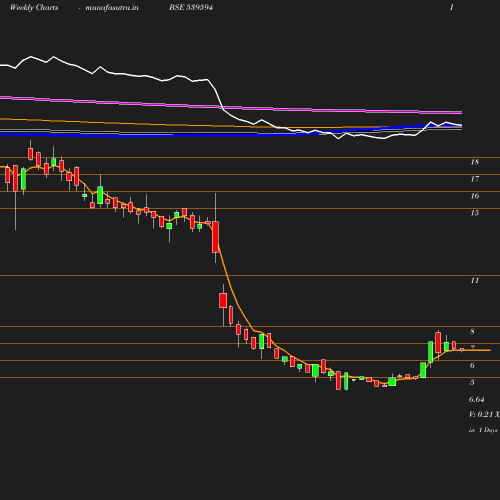Click the price label 11
This screenshot has width=500, height=500.
point(475,281)
